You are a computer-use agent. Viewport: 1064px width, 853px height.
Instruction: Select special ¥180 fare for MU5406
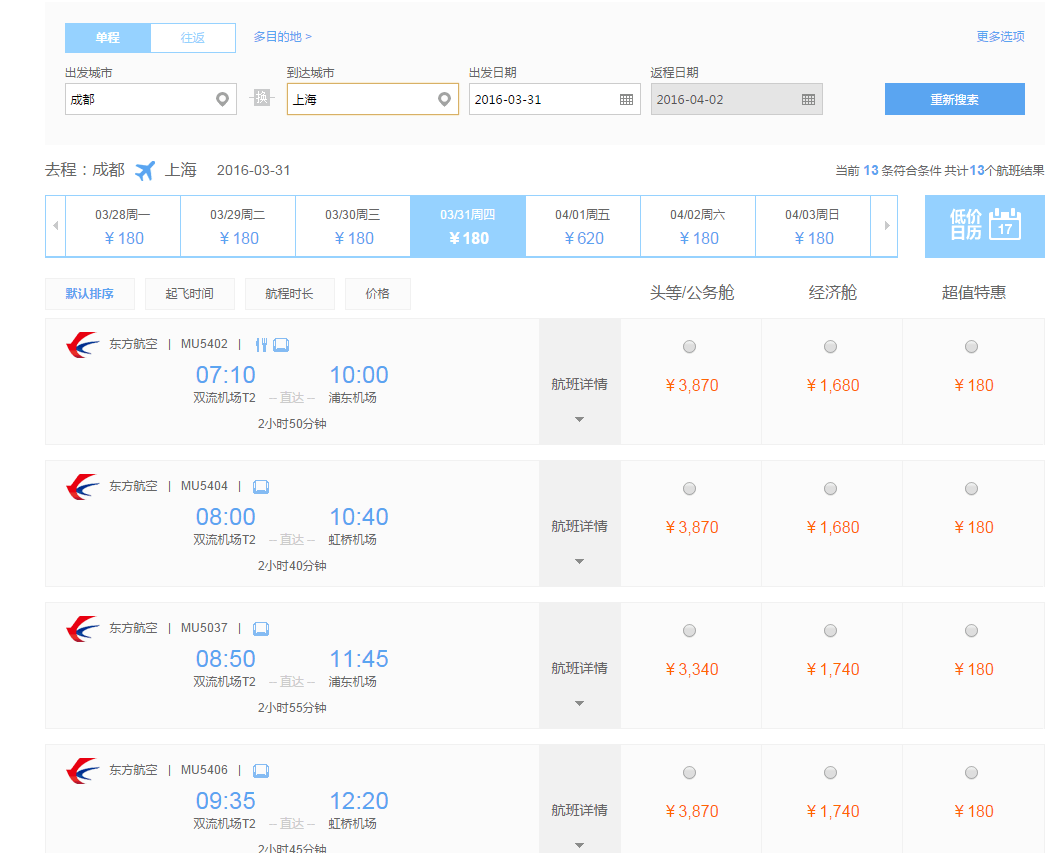[x=972, y=772]
